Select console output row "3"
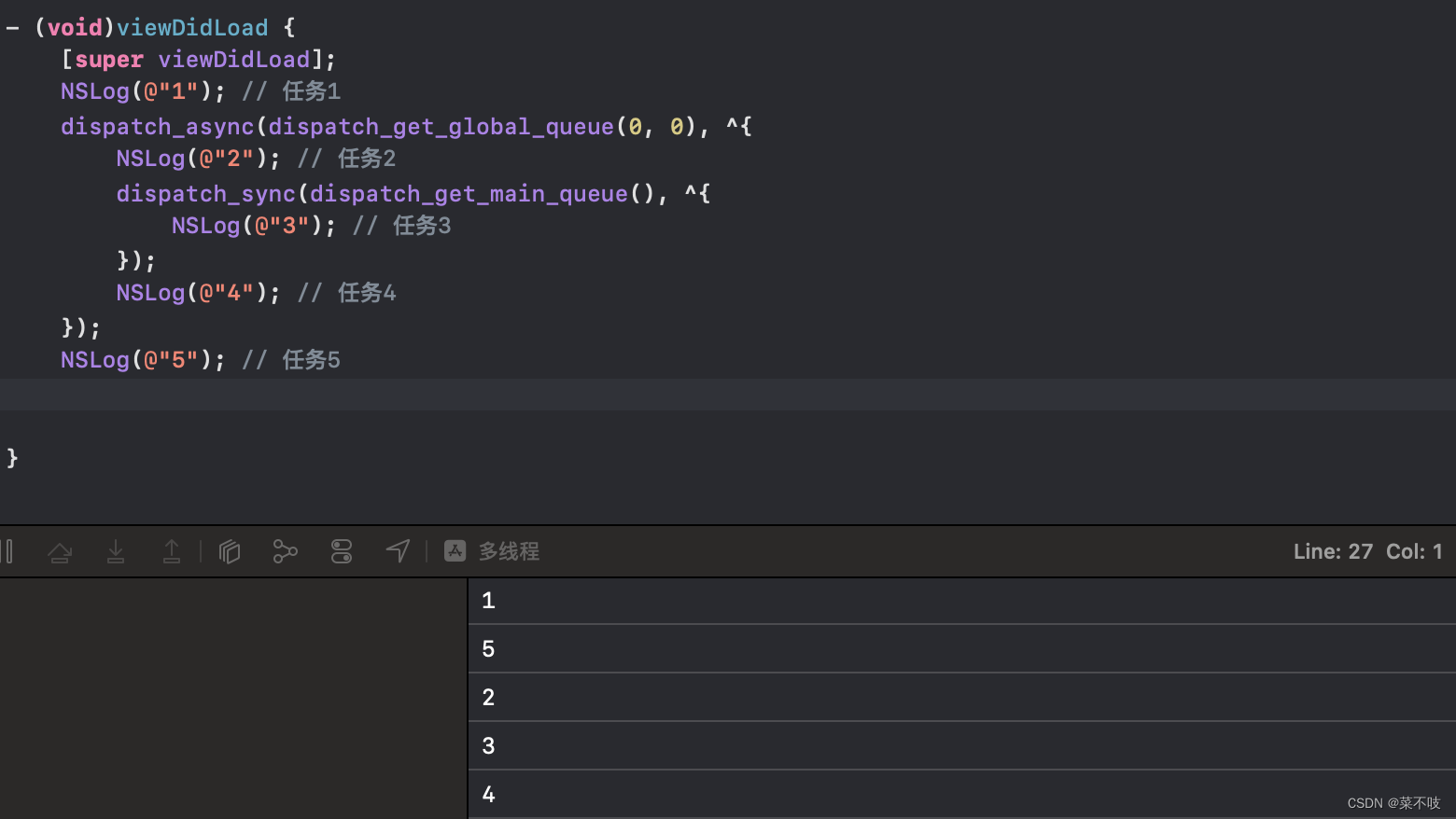1456x819 pixels. click(962, 746)
